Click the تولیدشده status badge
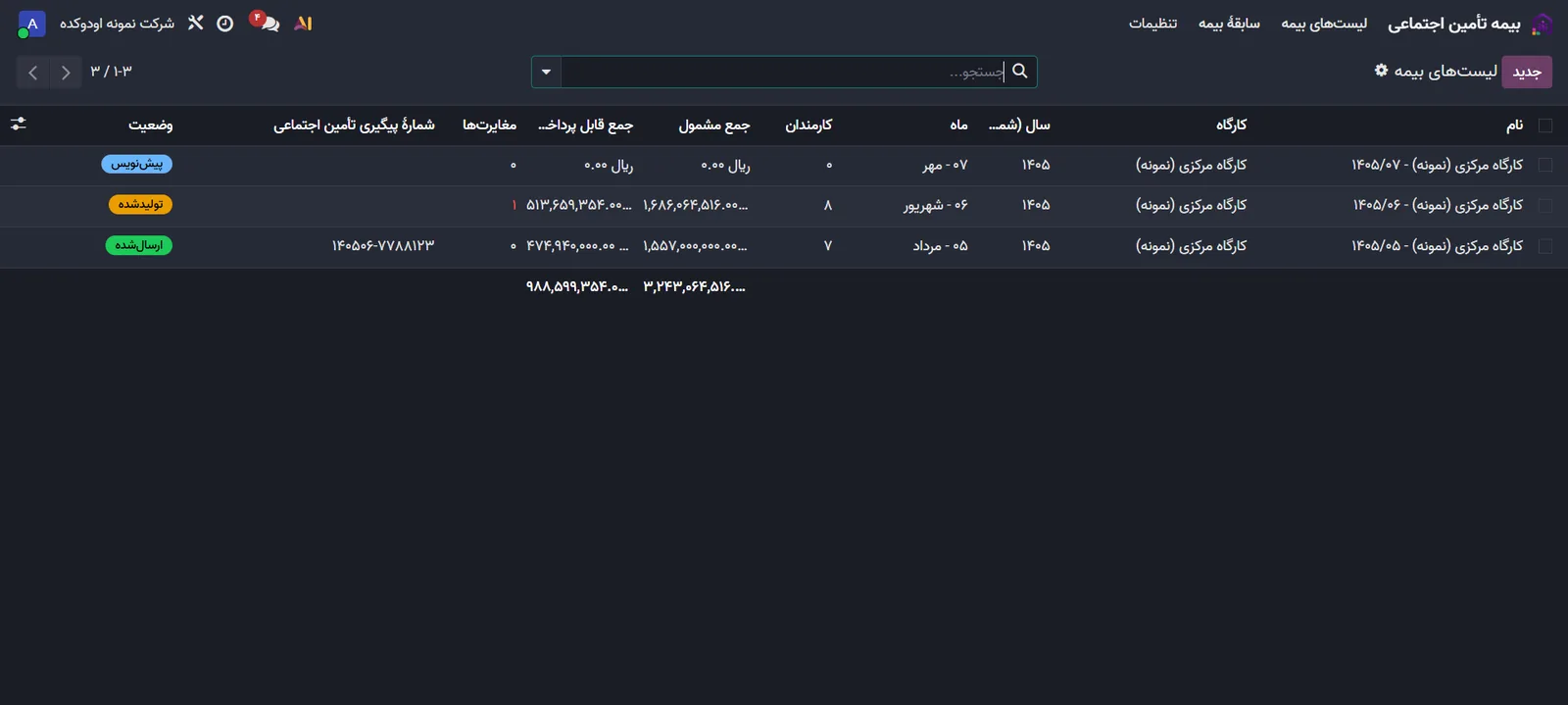The image size is (1568, 705). [140, 204]
